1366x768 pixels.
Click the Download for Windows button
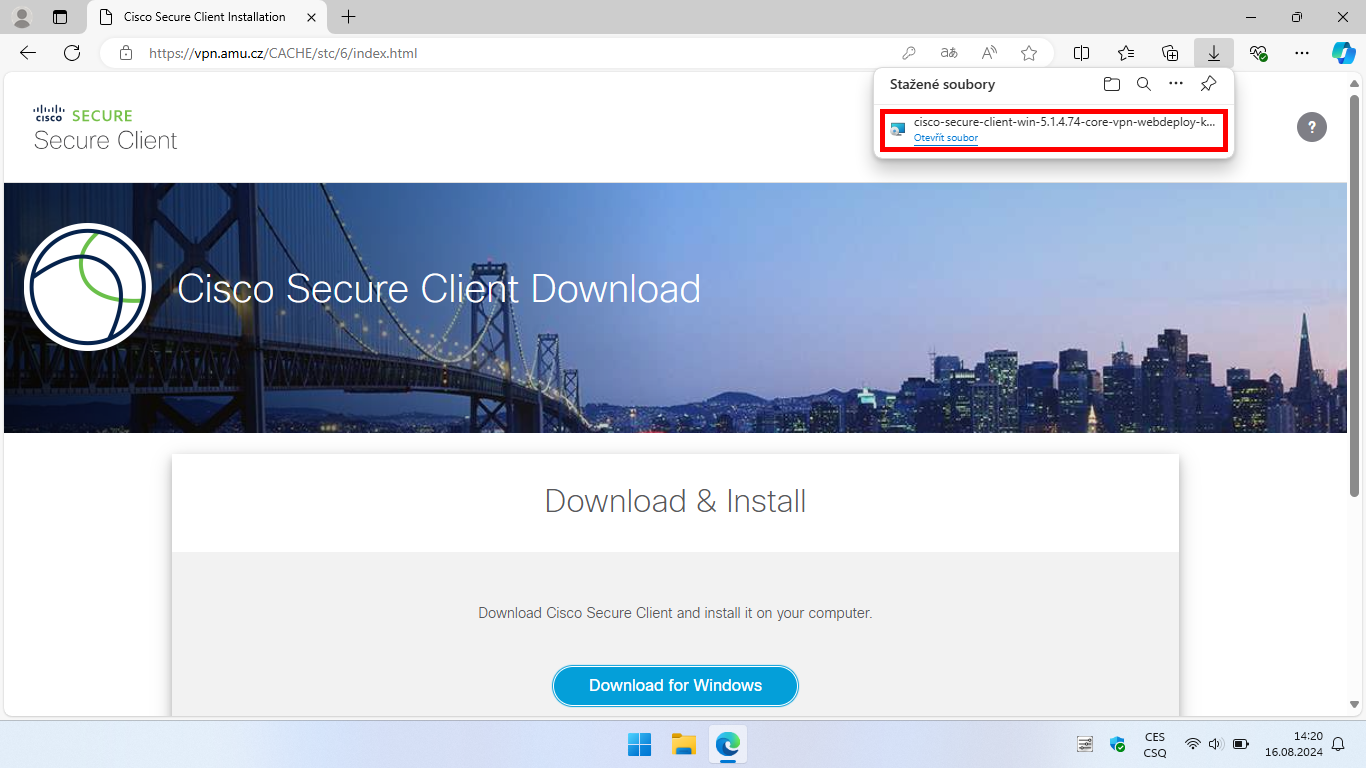(x=675, y=685)
